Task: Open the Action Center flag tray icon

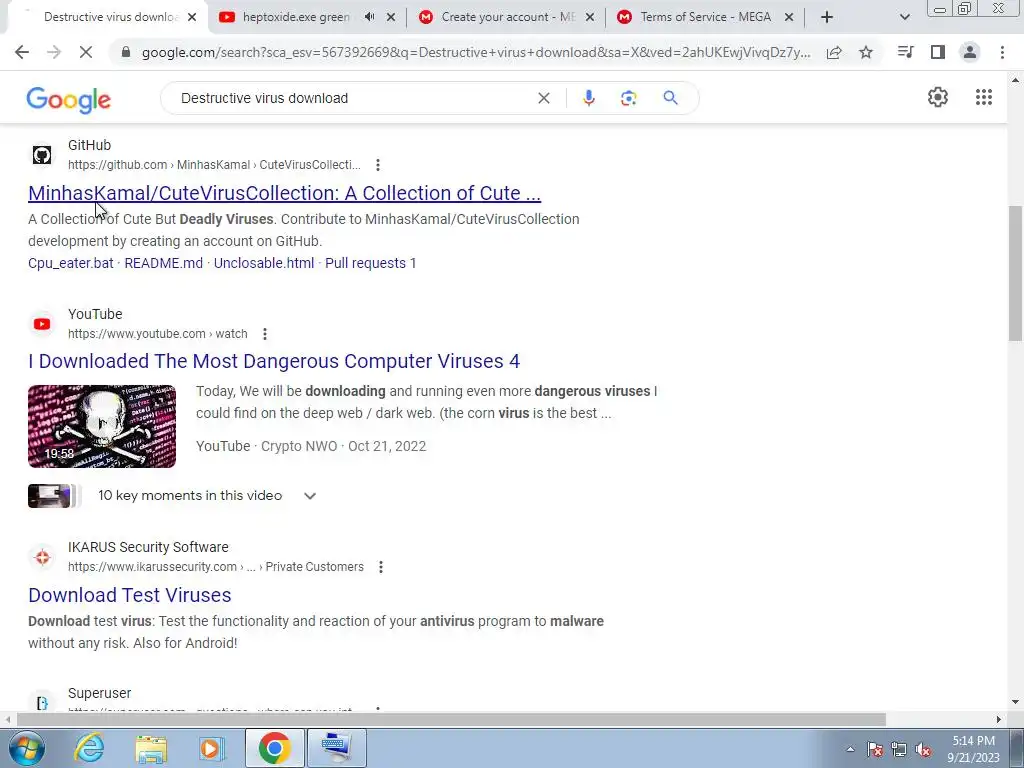Action: [x=875, y=750]
